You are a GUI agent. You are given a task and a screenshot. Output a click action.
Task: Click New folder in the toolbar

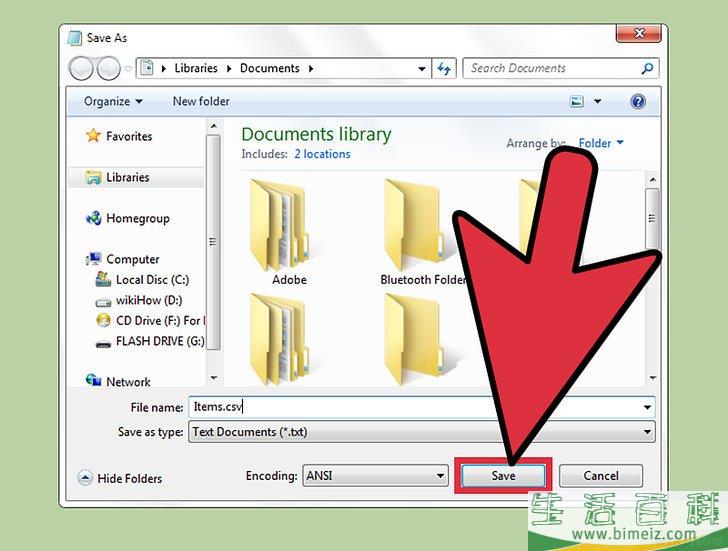click(x=201, y=101)
